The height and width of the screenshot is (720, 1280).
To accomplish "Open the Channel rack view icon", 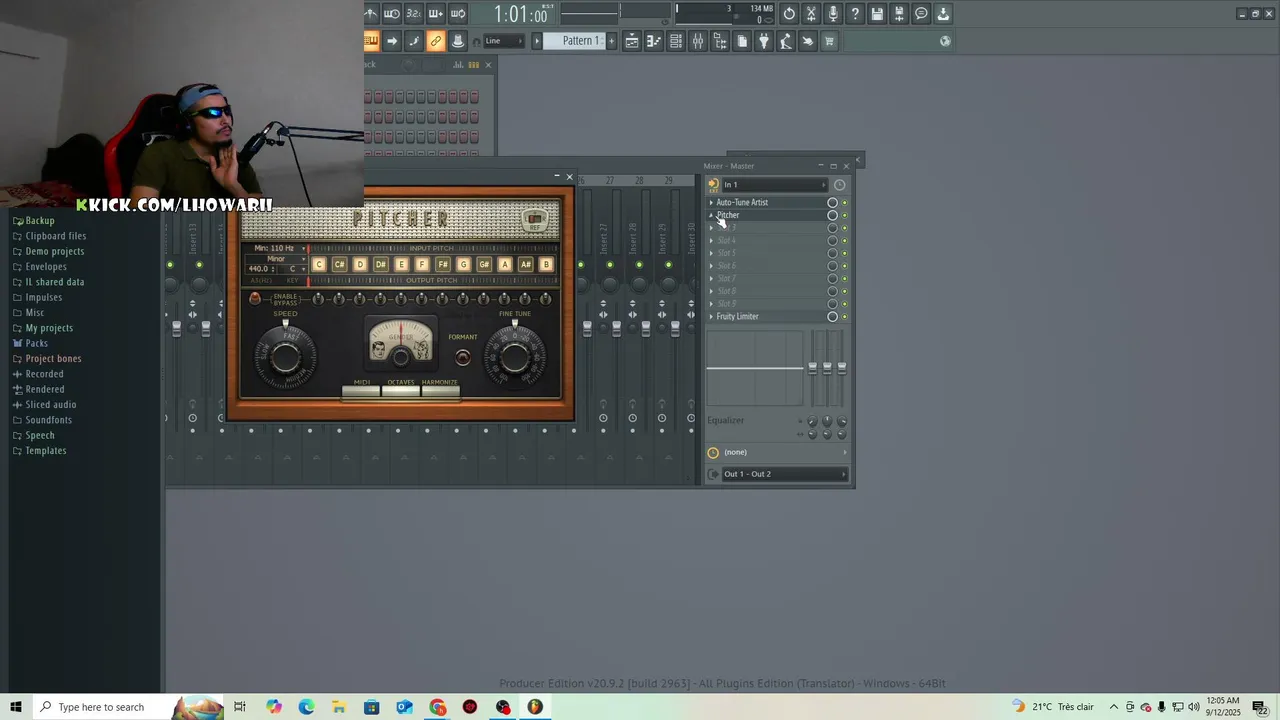I will (676, 41).
